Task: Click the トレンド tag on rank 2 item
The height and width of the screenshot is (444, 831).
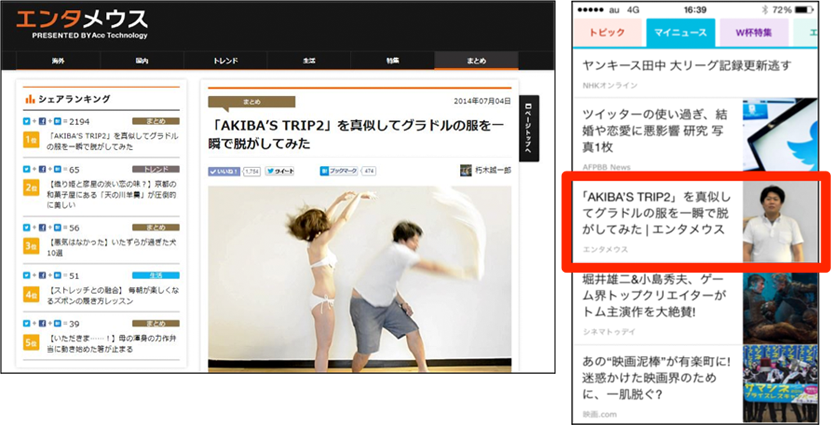Action: [156, 170]
